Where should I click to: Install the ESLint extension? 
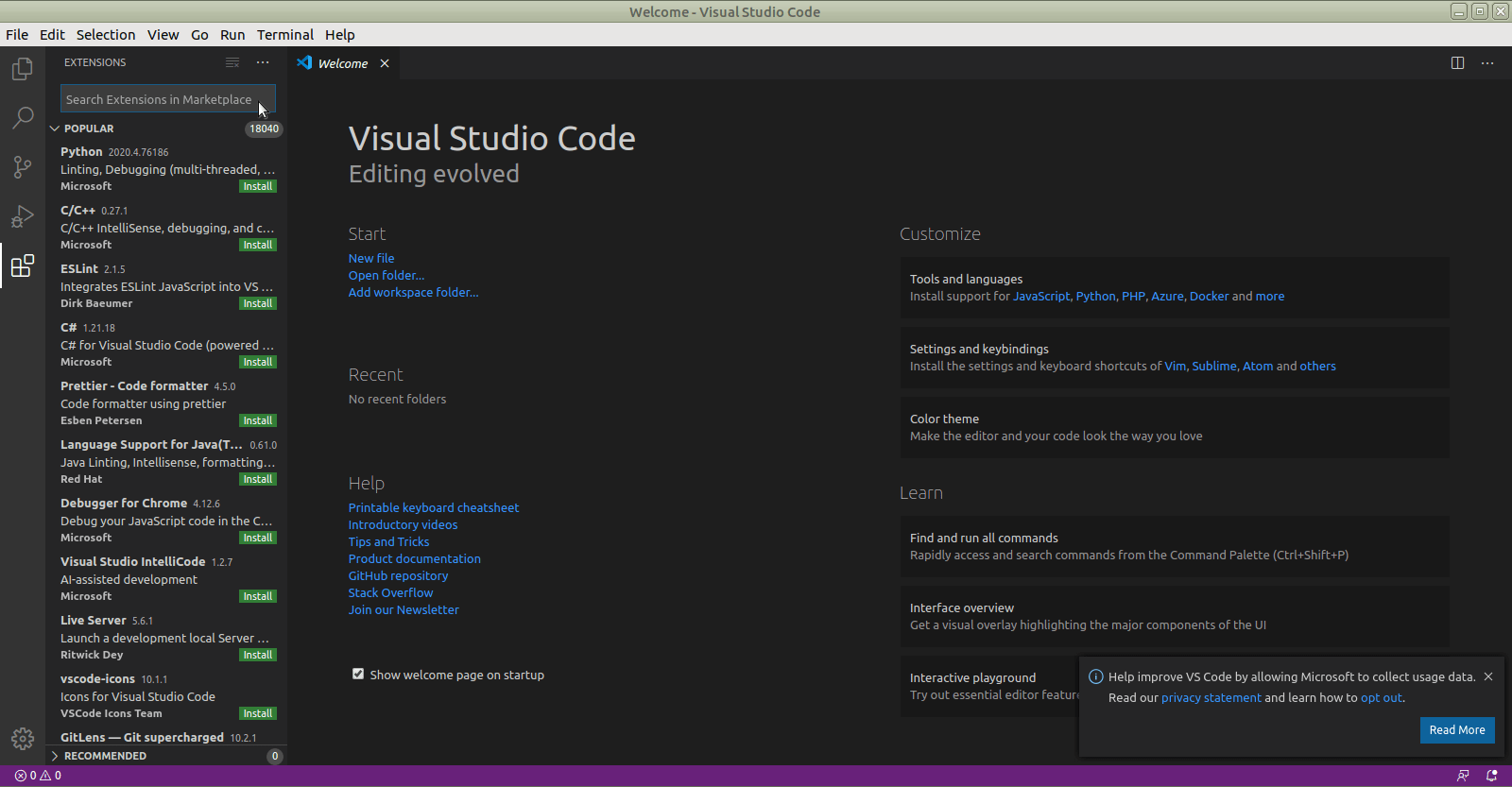pos(258,304)
